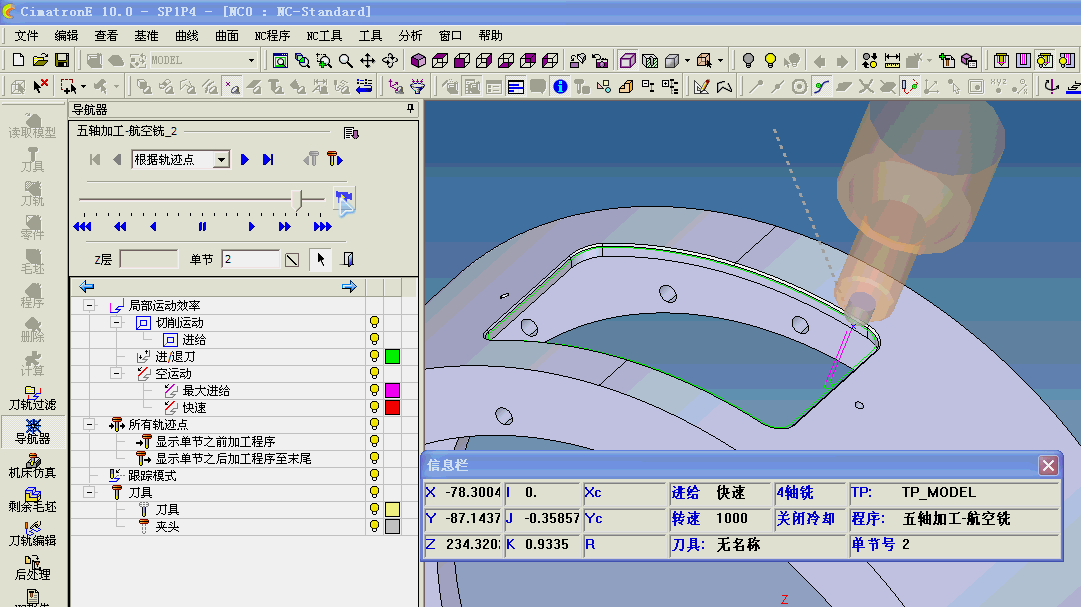Click the solid purple isometric view cube
The height and width of the screenshot is (607, 1081).
[418, 61]
